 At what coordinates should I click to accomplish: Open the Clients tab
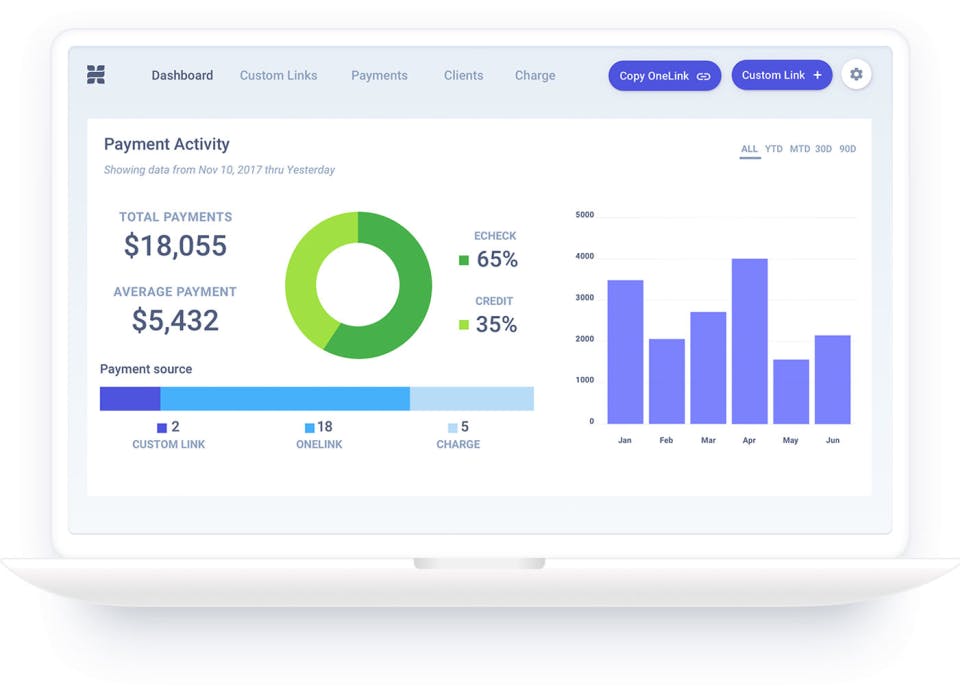[x=463, y=75]
